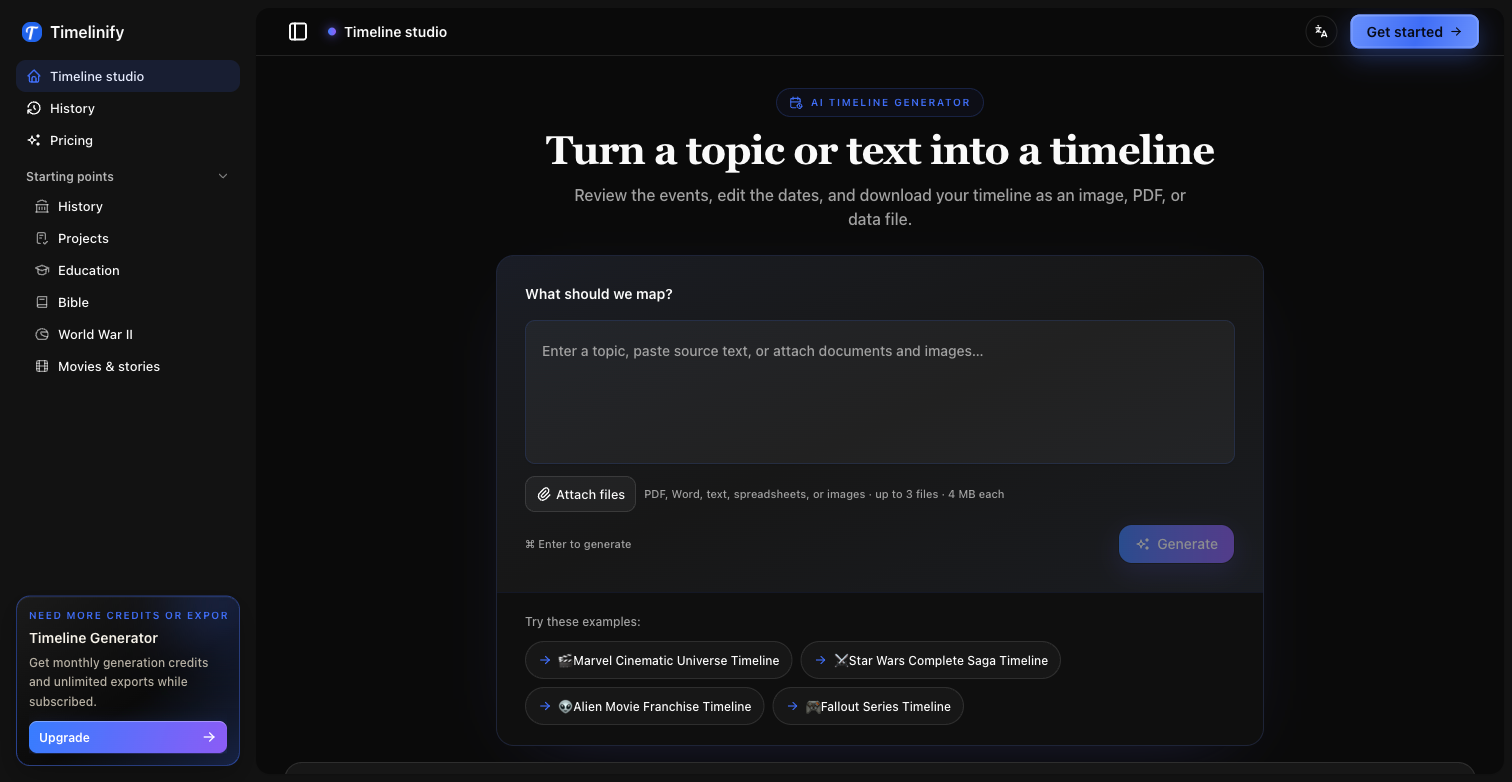Click the Get started button

click(1414, 32)
